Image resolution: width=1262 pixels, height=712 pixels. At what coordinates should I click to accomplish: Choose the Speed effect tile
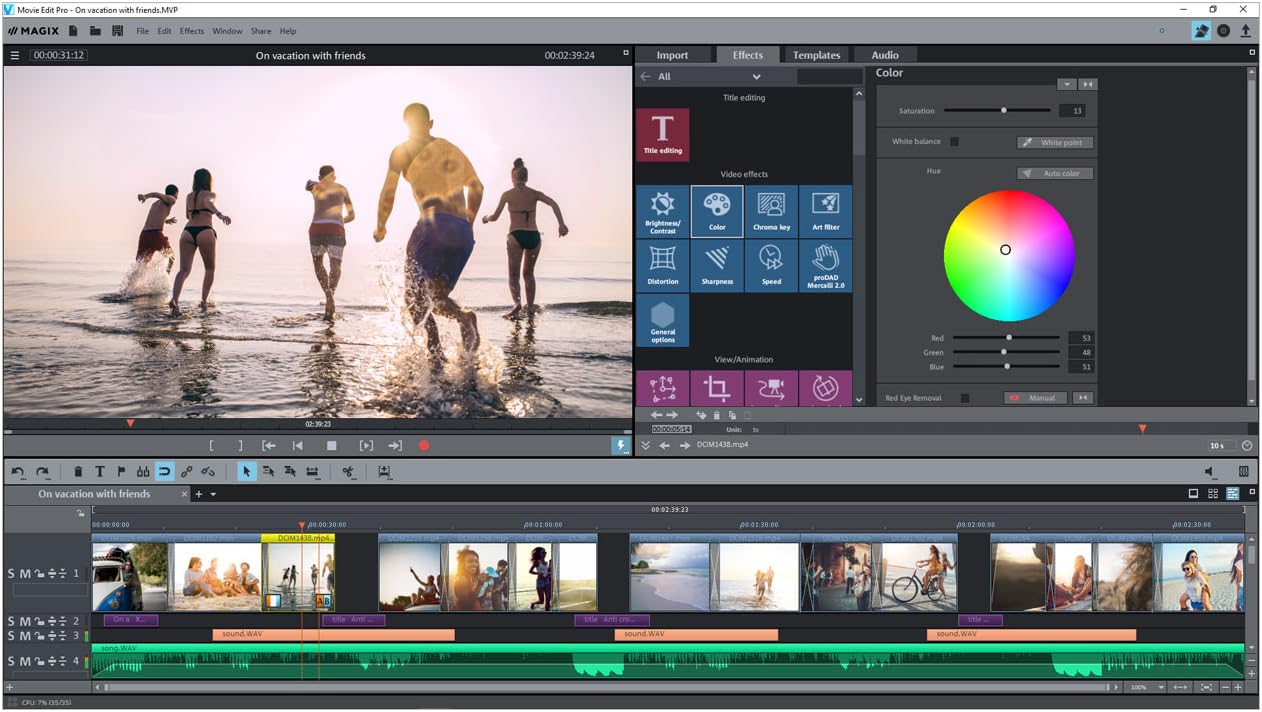(770, 265)
